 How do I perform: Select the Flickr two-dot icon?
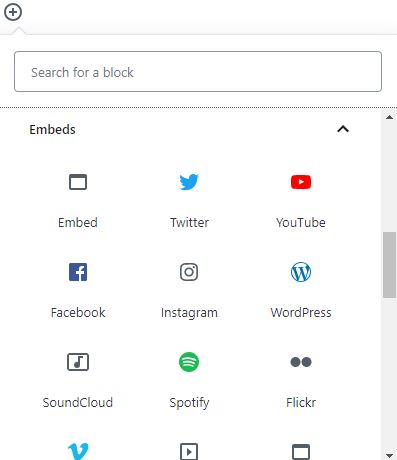click(301, 362)
